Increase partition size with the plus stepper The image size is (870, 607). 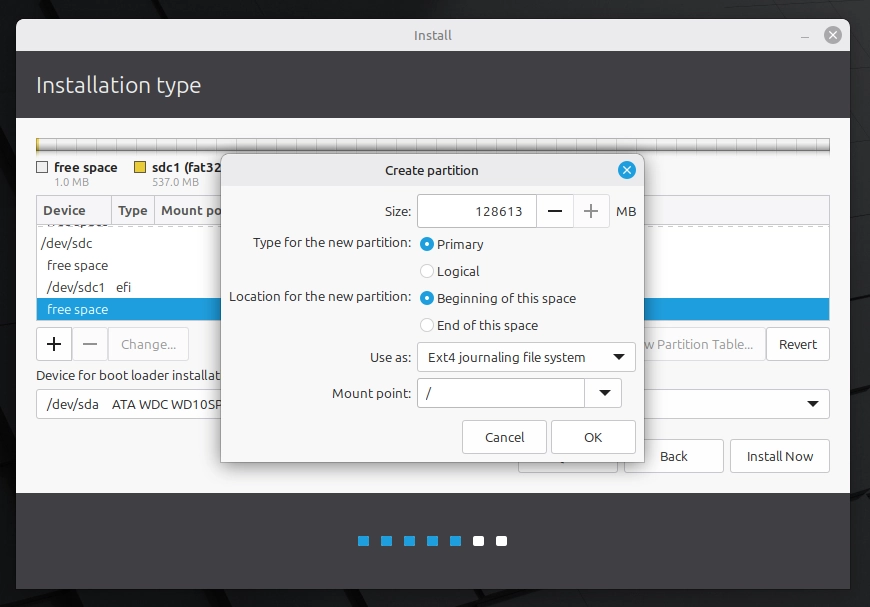click(590, 211)
